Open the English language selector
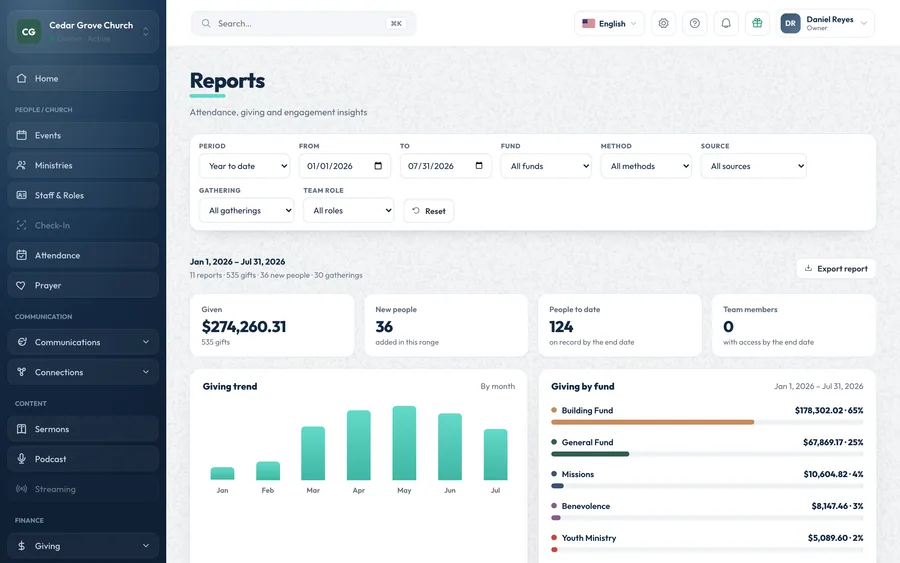This screenshot has height=563, width=900. pos(609,24)
